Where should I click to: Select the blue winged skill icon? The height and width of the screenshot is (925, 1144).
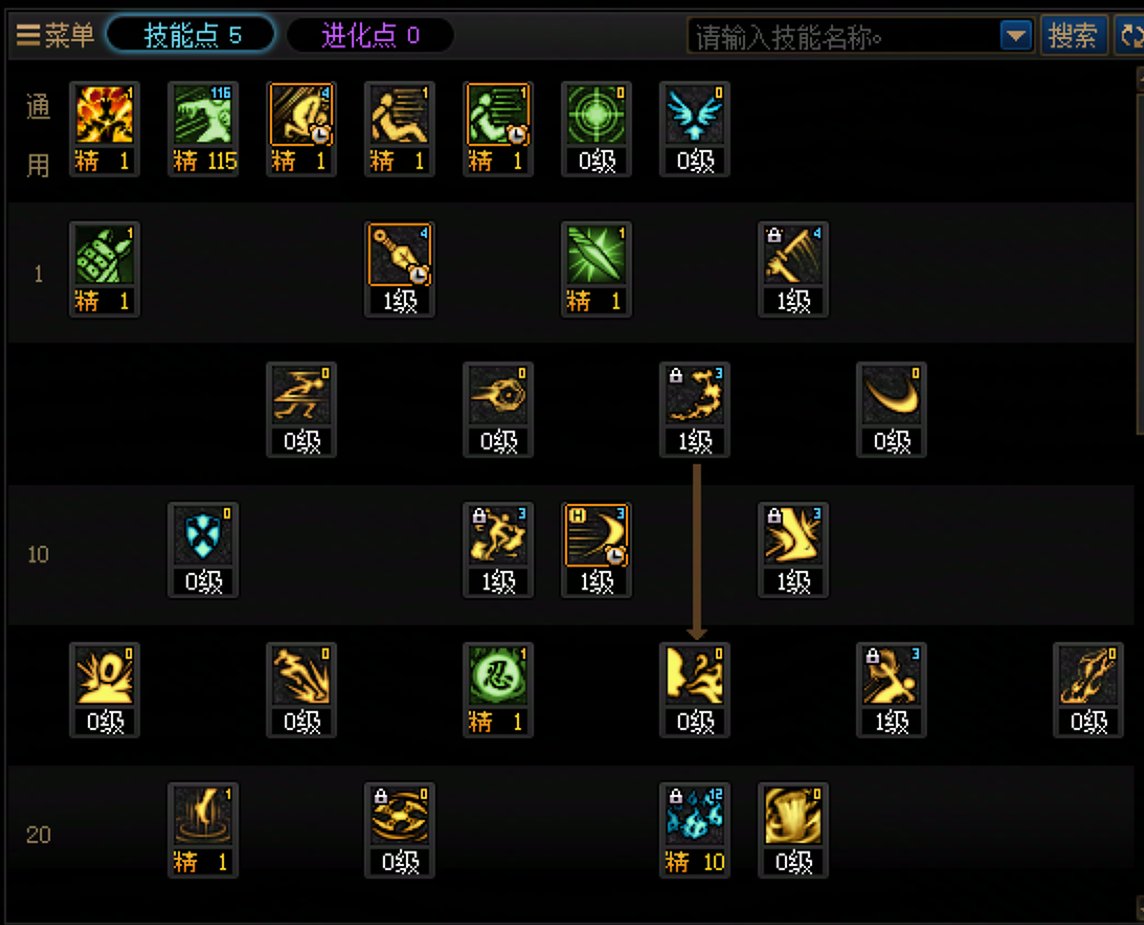(695, 129)
